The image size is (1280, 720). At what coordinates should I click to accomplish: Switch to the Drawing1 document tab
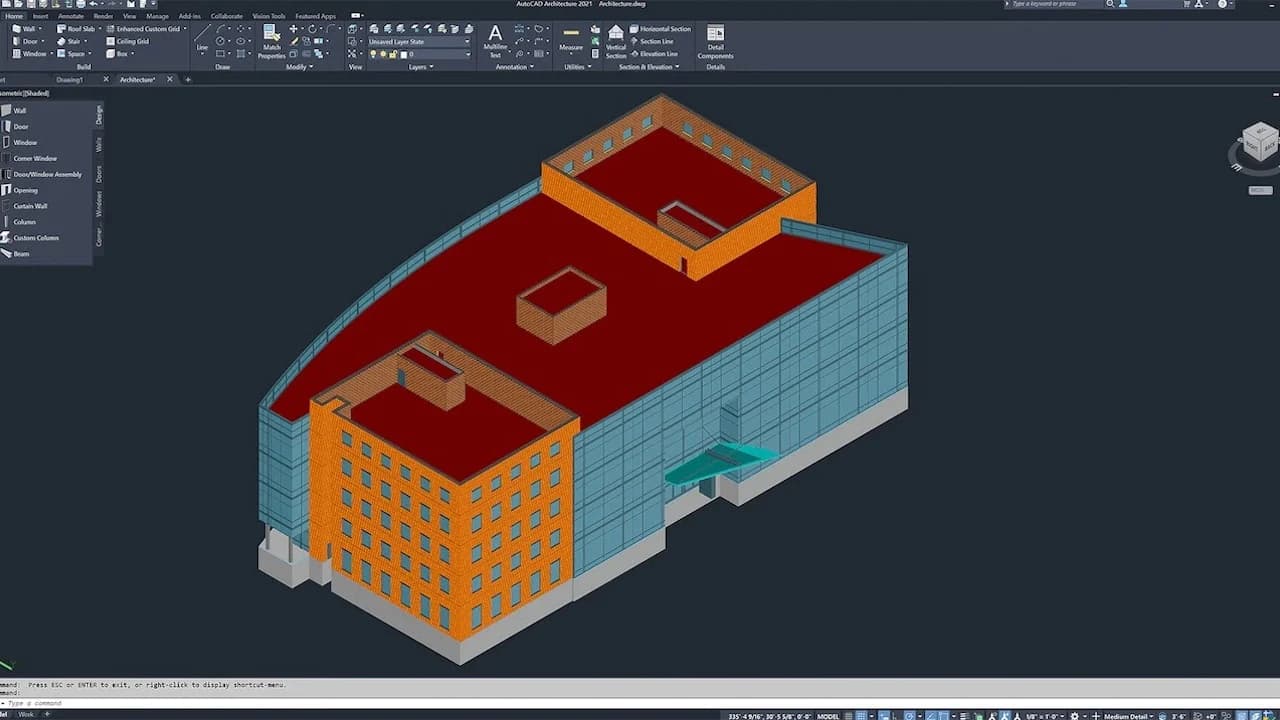click(x=69, y=79)
